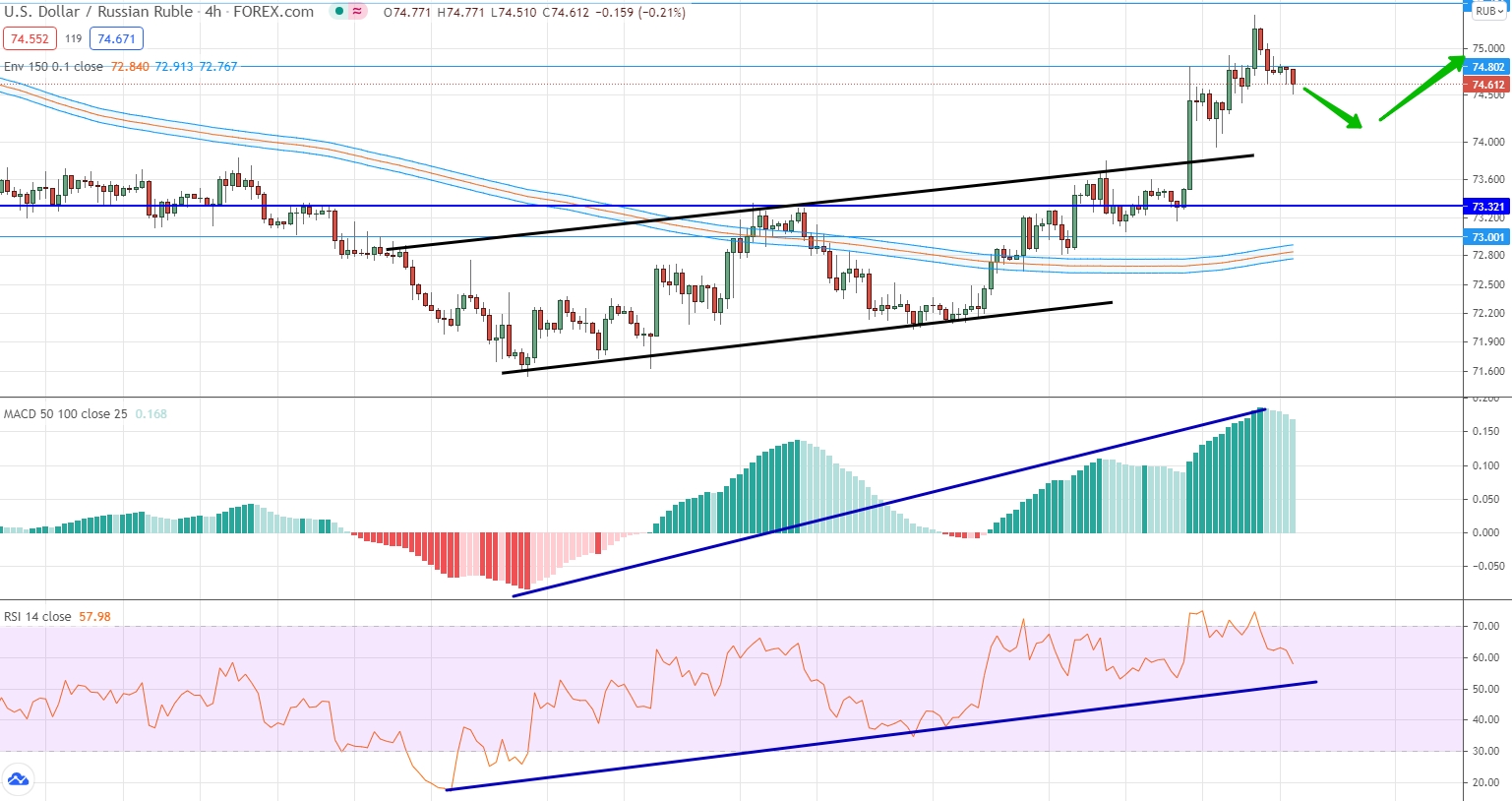Click the red 74.612 current price label
This screenshot has width=1512, height=801.
1487,85
